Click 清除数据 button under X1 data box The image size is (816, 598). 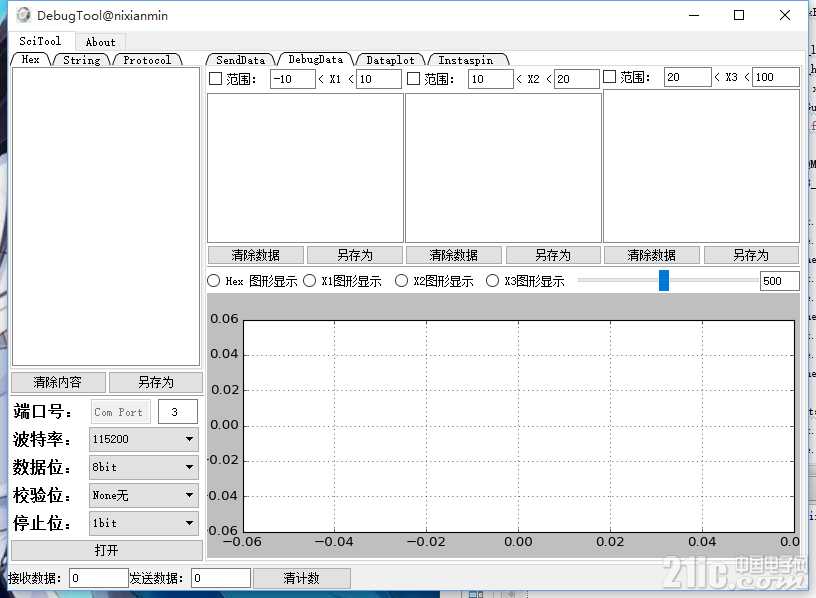coord(256,255)
